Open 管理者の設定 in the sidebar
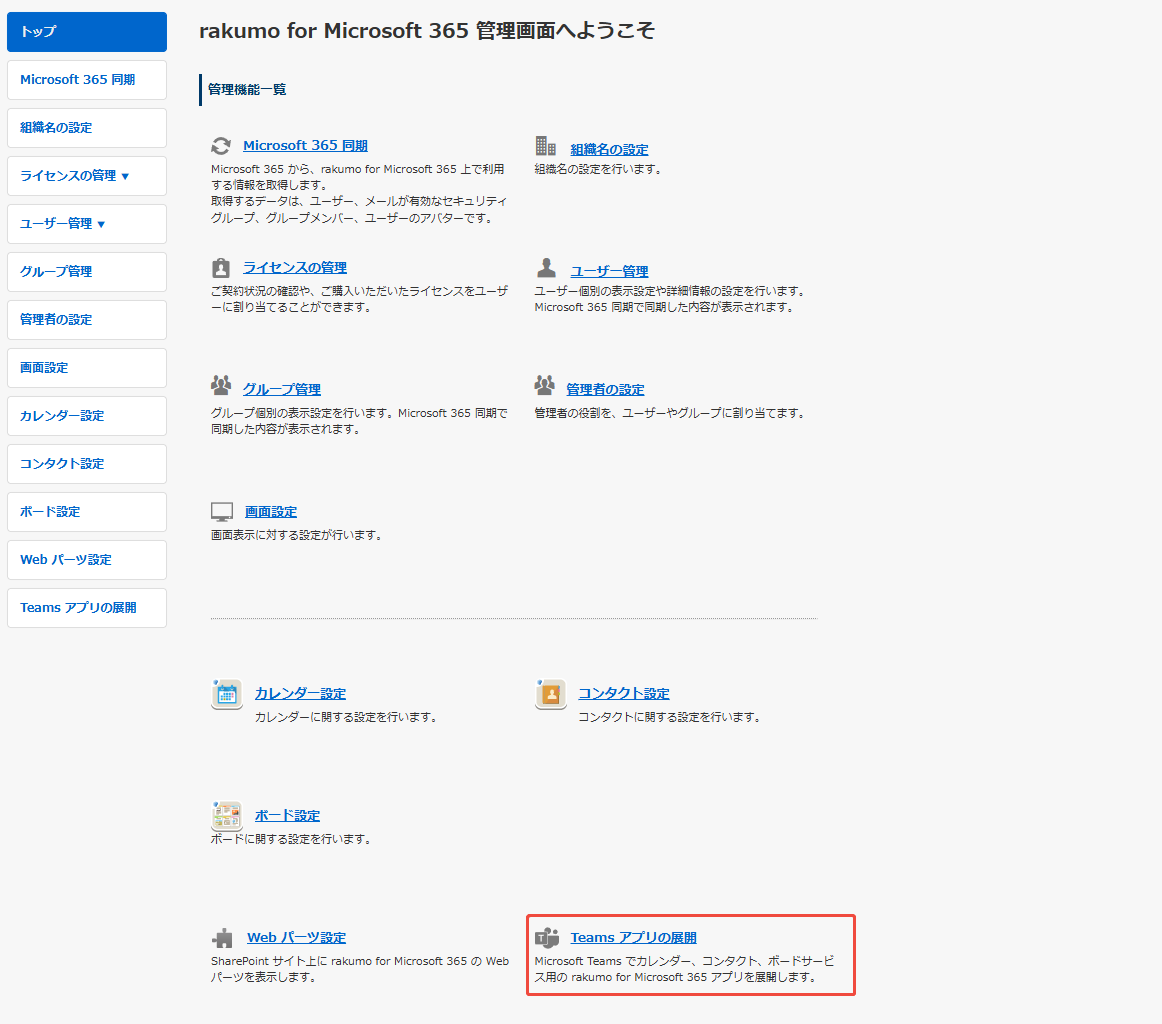Screen dimensions: 1162x1024 pos(87,320)
